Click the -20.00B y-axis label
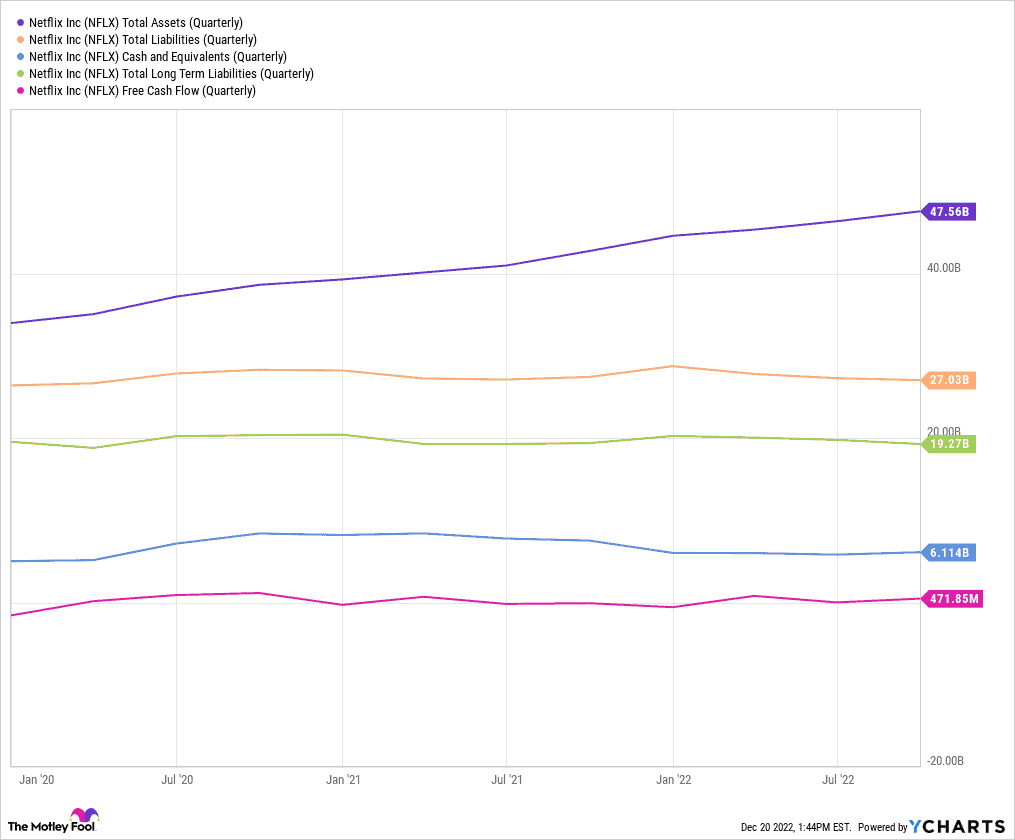1015x840 pixels. [944, 760]
